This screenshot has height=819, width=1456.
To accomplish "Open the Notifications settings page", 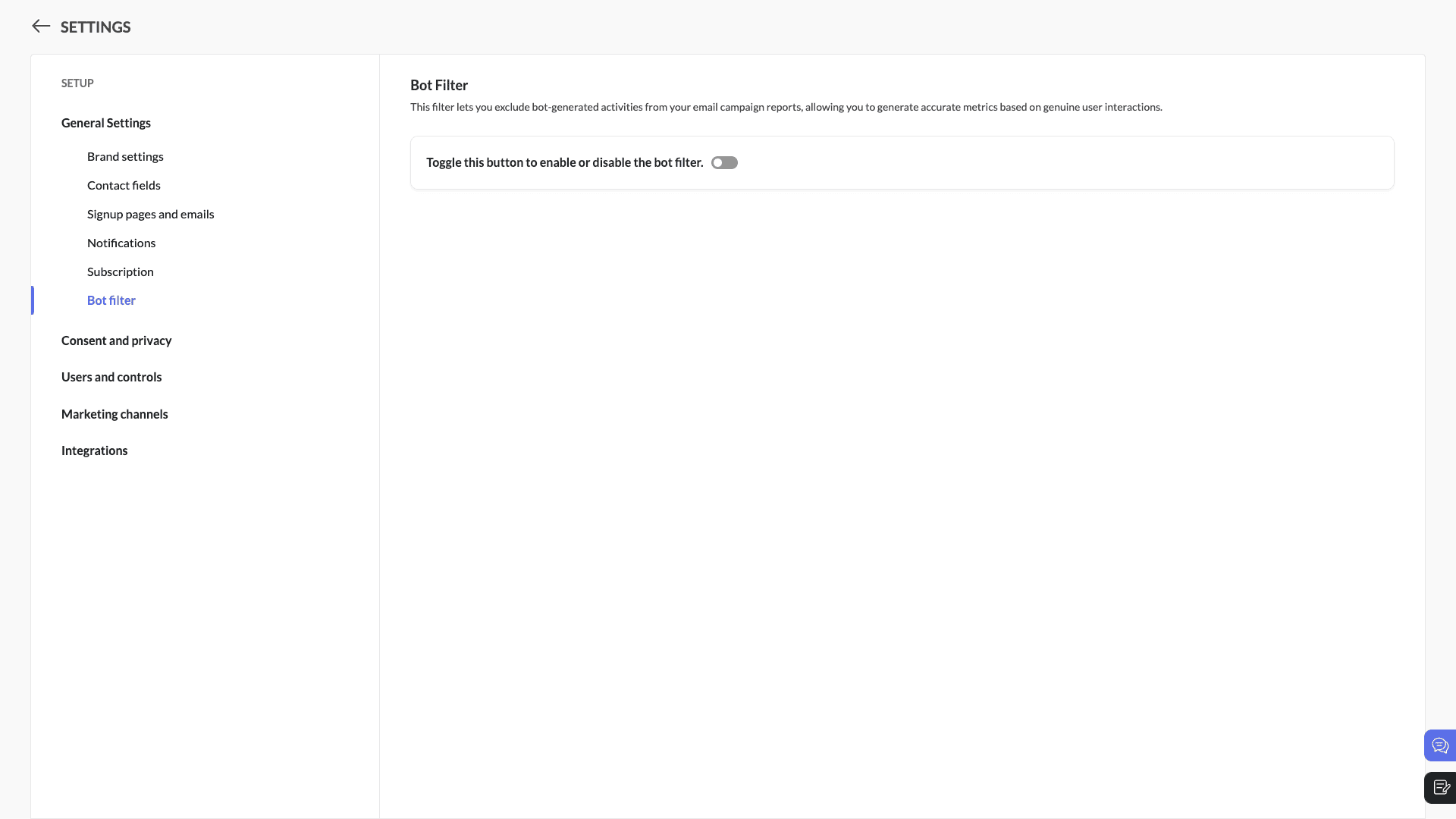I will (121, 243).
